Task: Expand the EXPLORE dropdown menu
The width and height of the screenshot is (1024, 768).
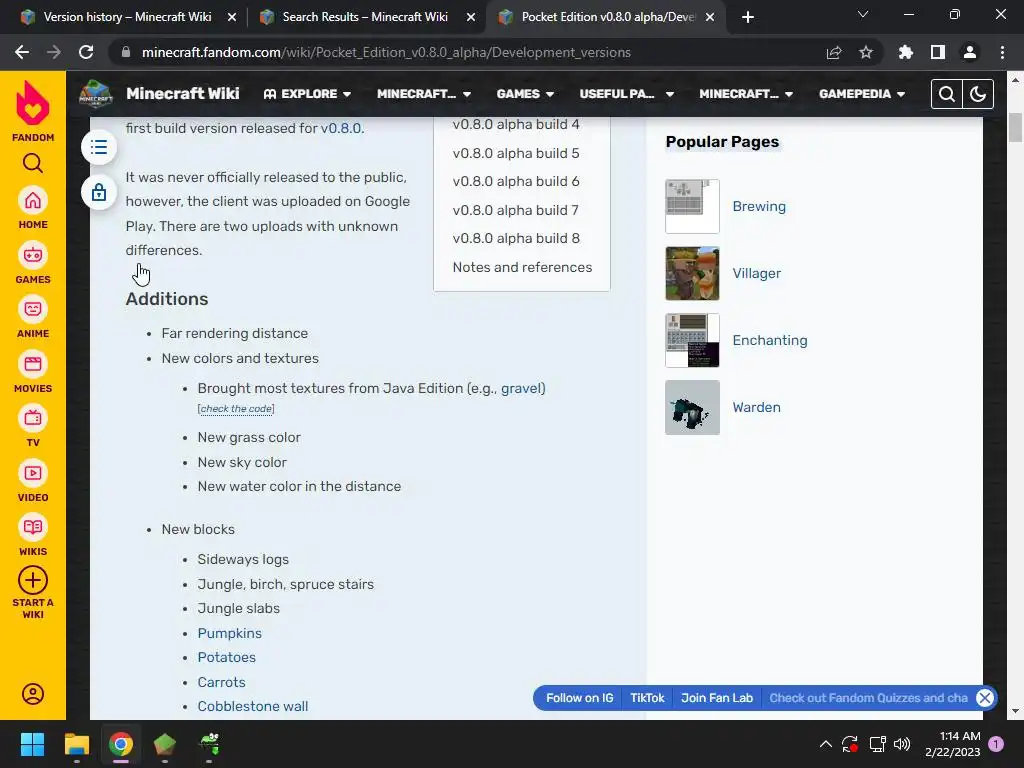Action: pos(307,94)
